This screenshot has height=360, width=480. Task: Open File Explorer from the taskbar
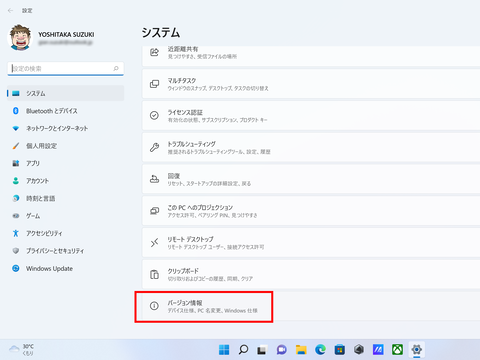point(301,350)
